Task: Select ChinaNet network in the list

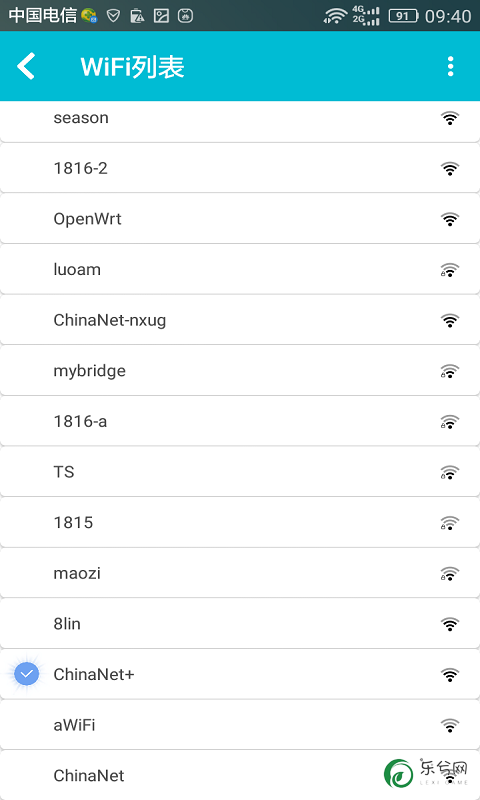Action: (240, 776)
